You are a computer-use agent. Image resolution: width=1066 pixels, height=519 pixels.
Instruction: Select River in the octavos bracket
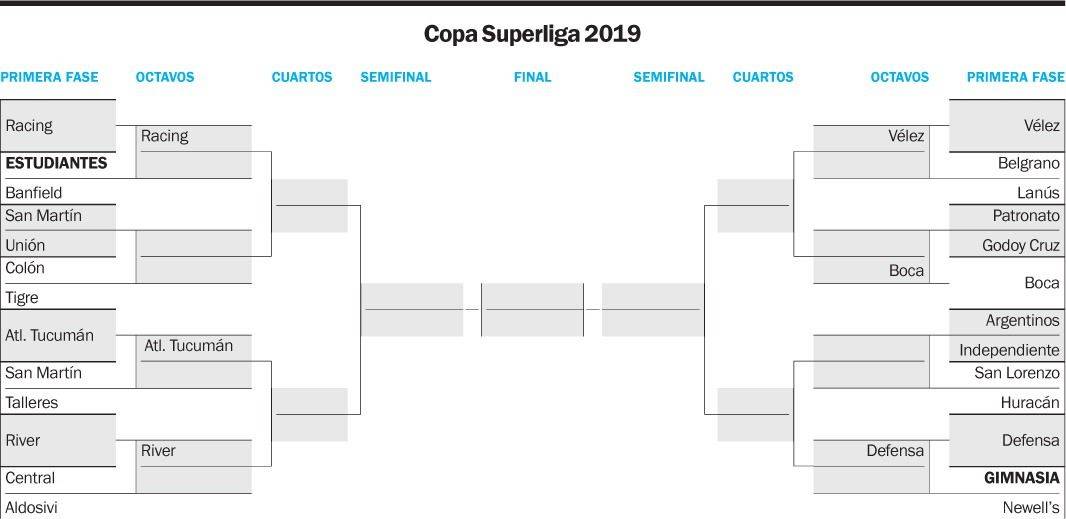(158, 450)
